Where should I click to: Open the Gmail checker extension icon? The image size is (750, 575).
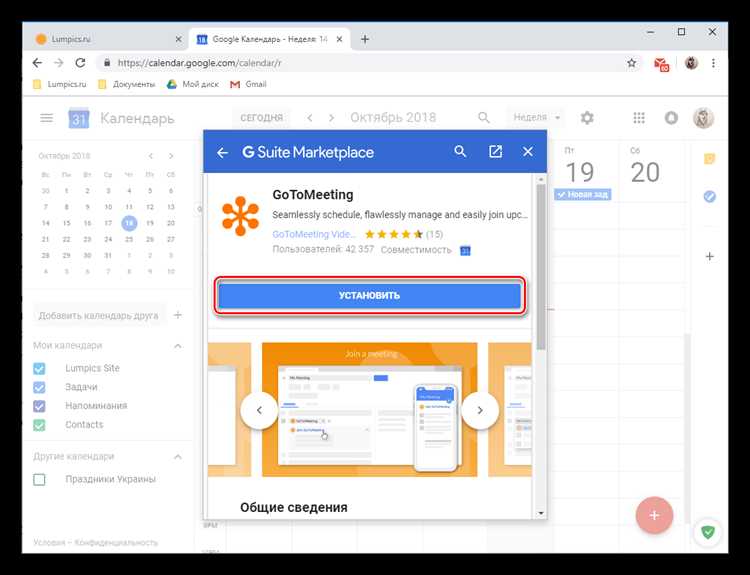point(661,64)
